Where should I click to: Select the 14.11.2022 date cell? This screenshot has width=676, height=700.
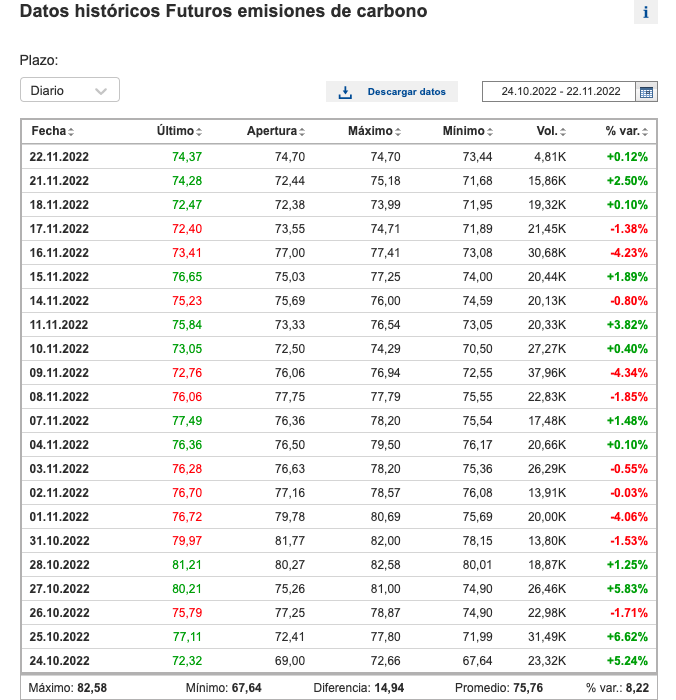tap(59, 301)
